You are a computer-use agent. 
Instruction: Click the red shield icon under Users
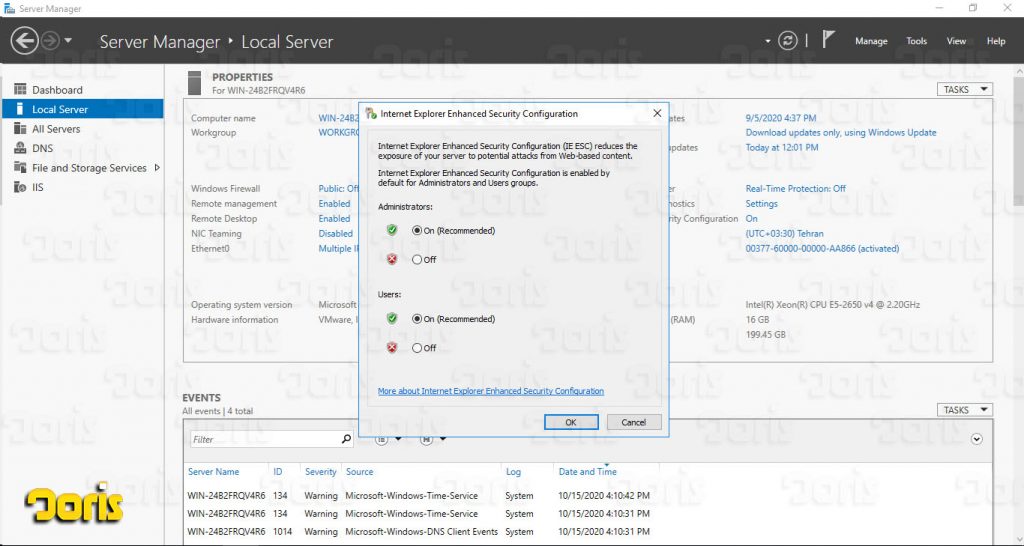click(x=392, y=347)
